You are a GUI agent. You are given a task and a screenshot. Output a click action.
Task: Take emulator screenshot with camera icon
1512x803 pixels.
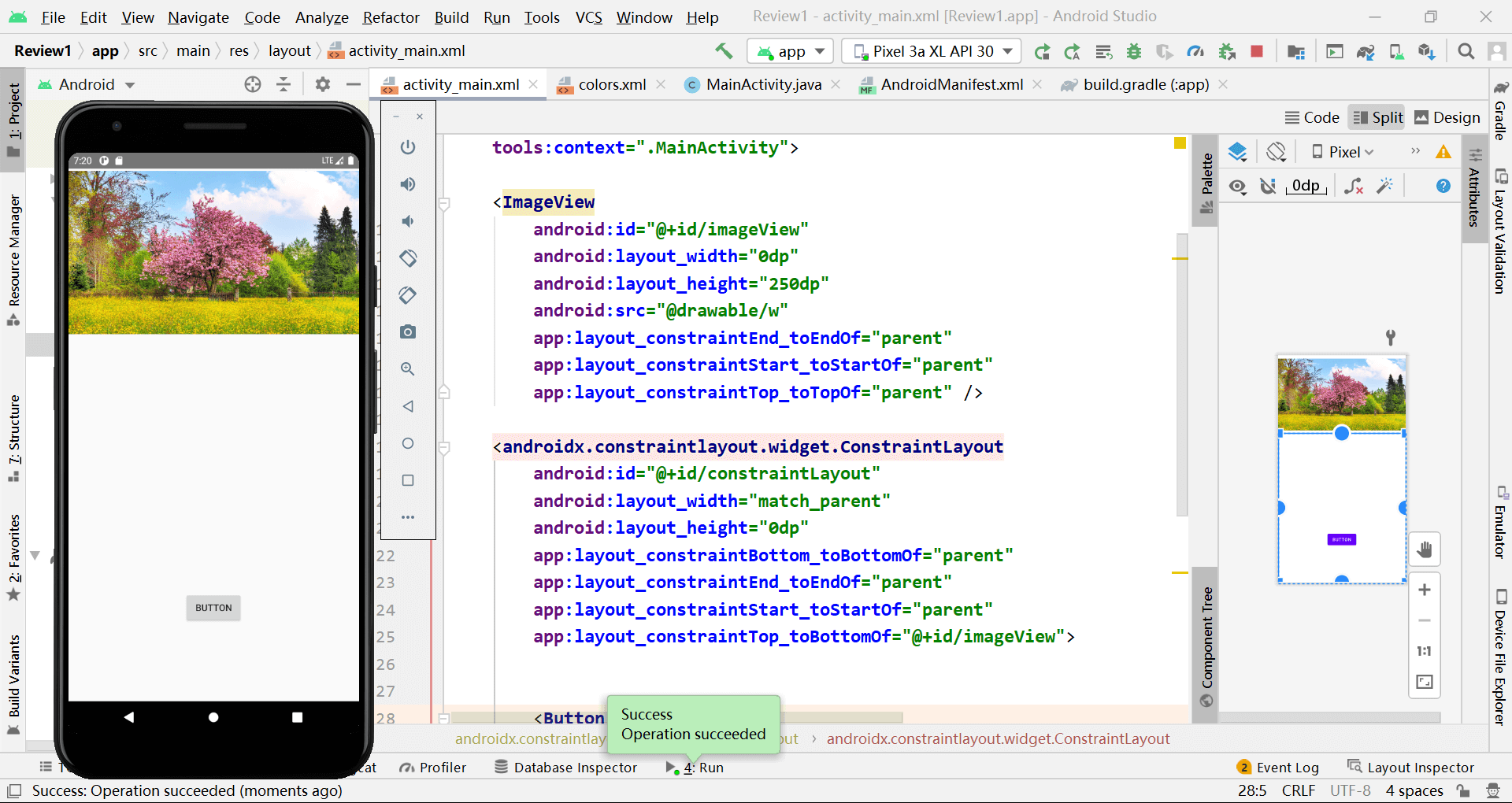407,332
